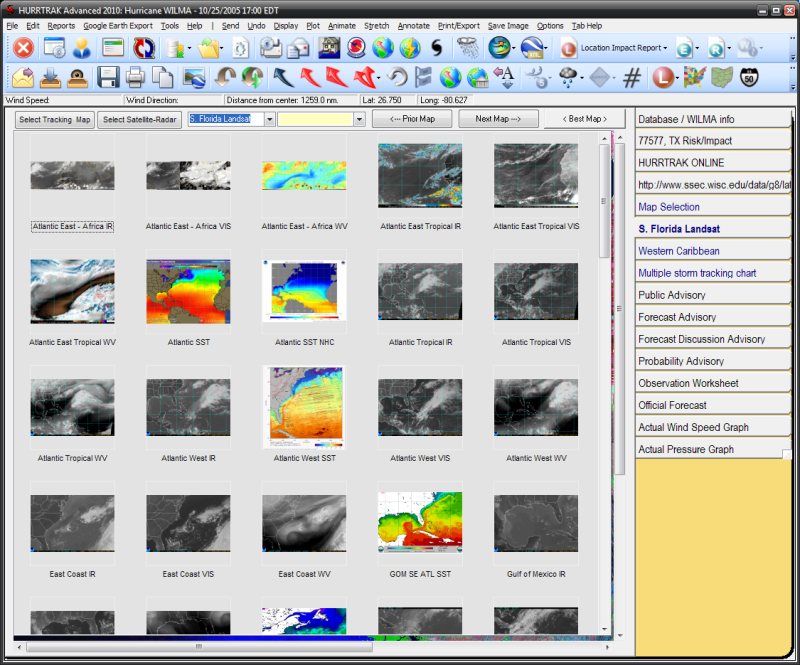Click the first single red arrow icon
Screen dimensions: 800x665
click(310, 78)
